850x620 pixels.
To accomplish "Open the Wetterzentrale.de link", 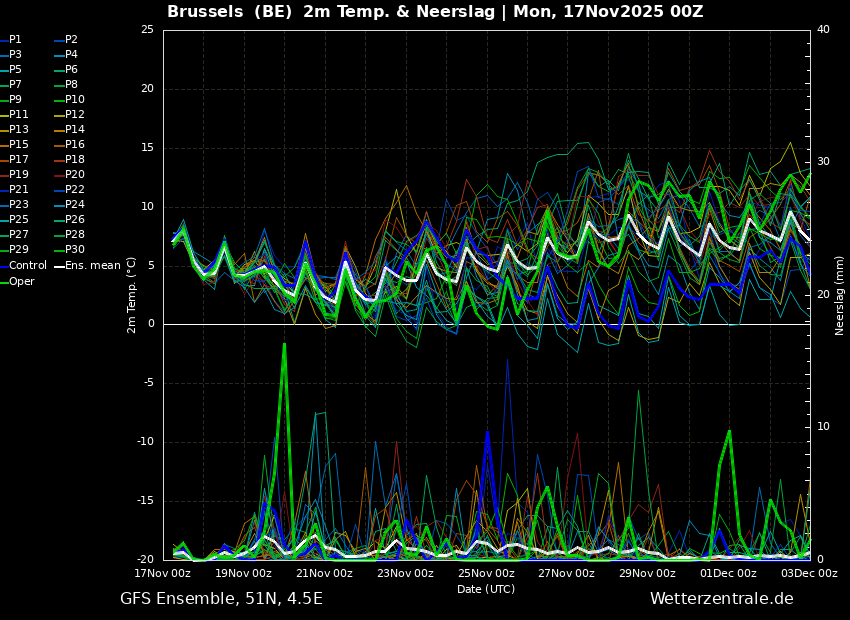I will (721, 599).
